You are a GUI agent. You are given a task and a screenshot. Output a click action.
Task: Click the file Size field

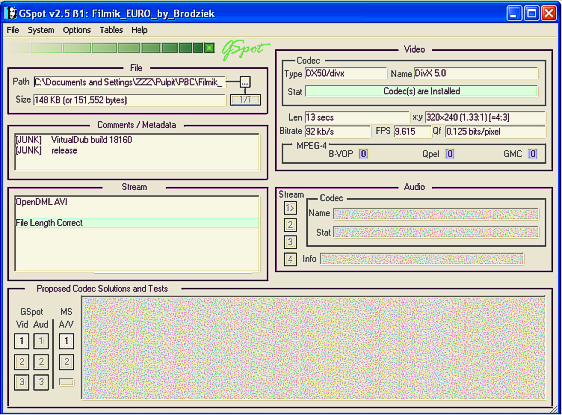[x=130, y=100]
